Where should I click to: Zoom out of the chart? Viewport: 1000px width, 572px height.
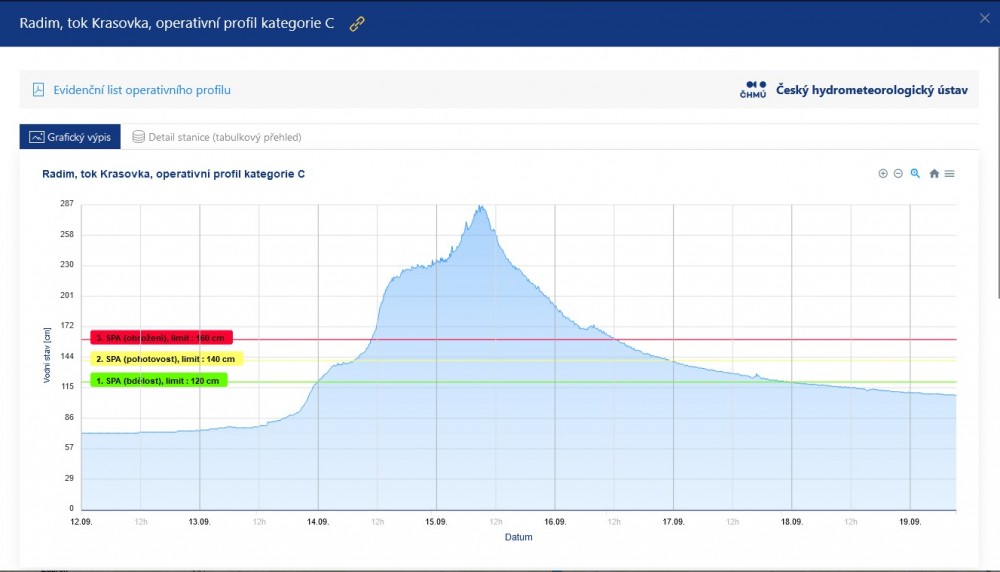point(898,174)
